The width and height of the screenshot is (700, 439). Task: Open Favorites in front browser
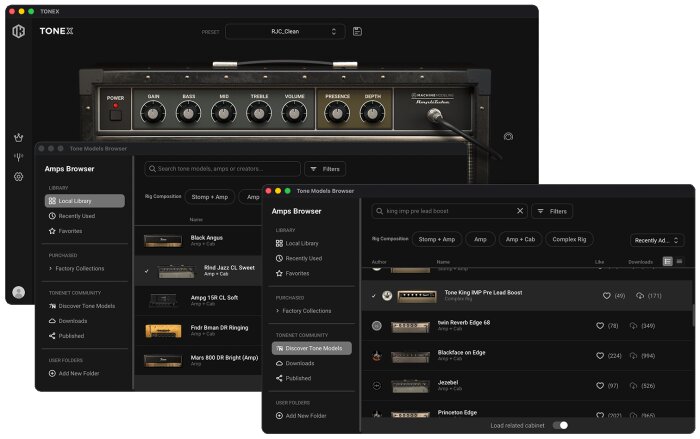point(292,273)
